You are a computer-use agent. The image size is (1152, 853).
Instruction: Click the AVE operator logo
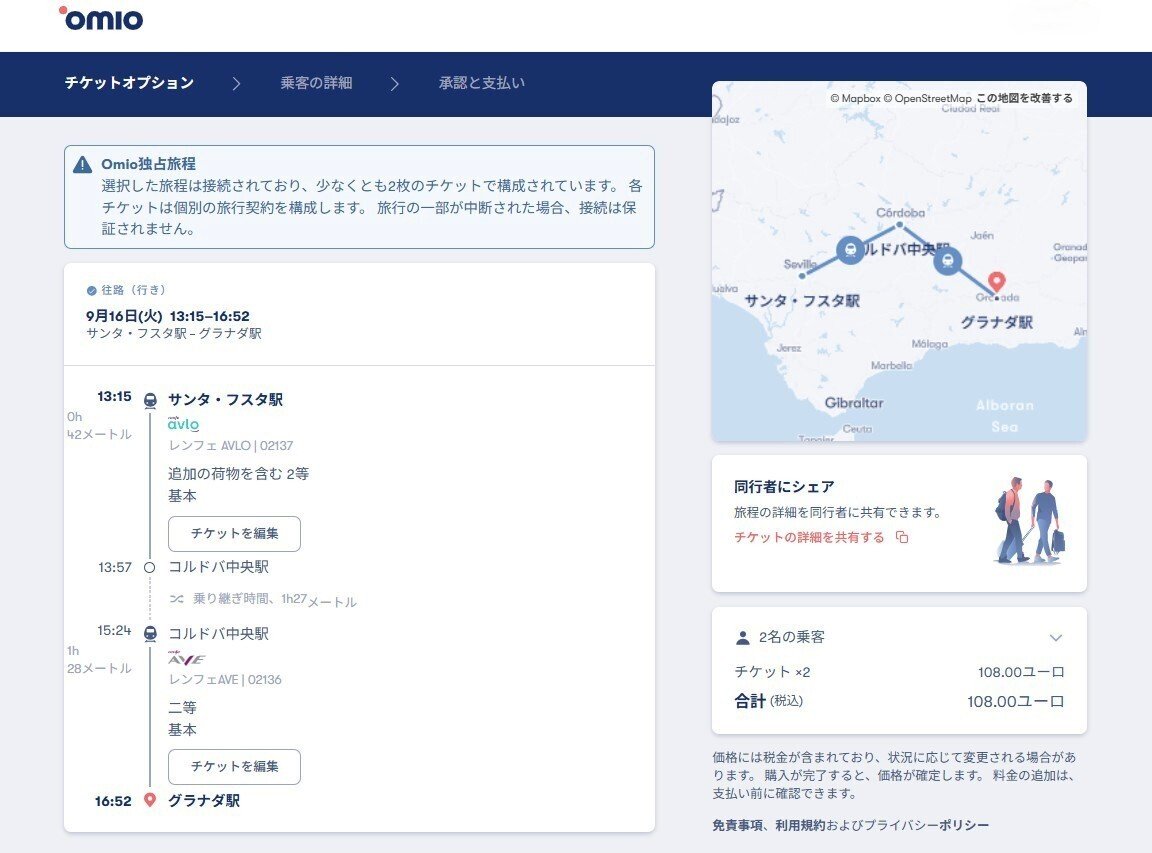pyautogui.click(x=186, y=658)
